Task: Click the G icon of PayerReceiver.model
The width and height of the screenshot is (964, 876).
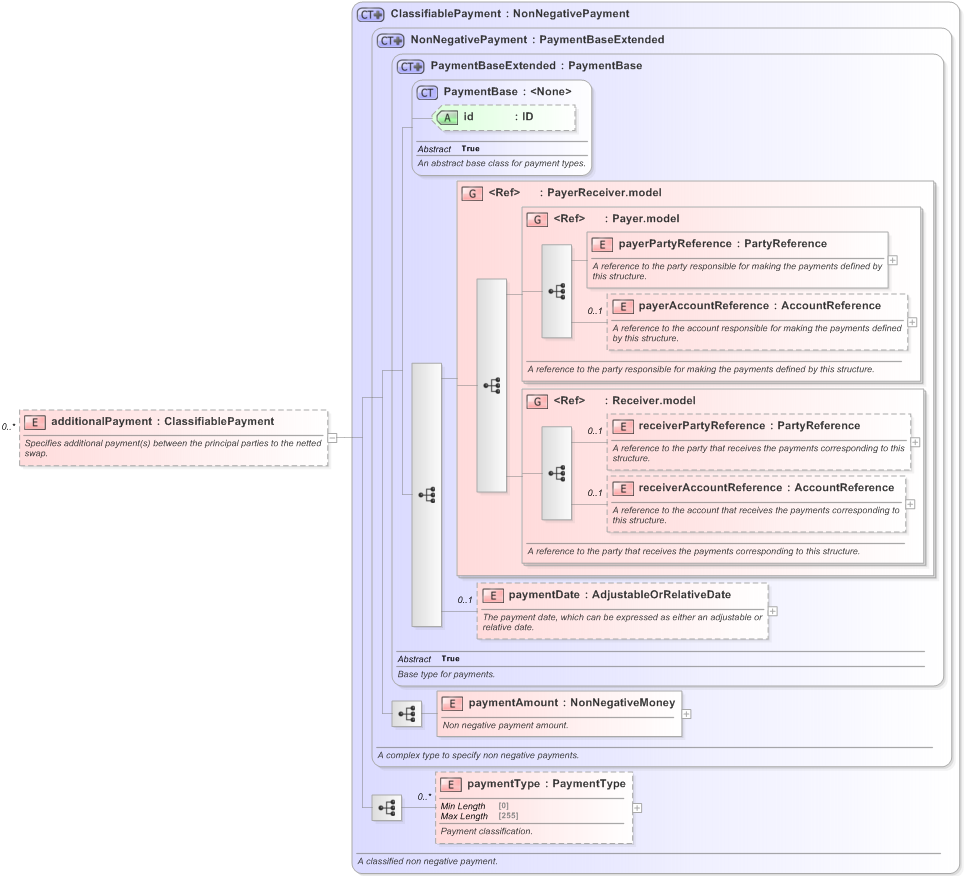Action: 472,194
